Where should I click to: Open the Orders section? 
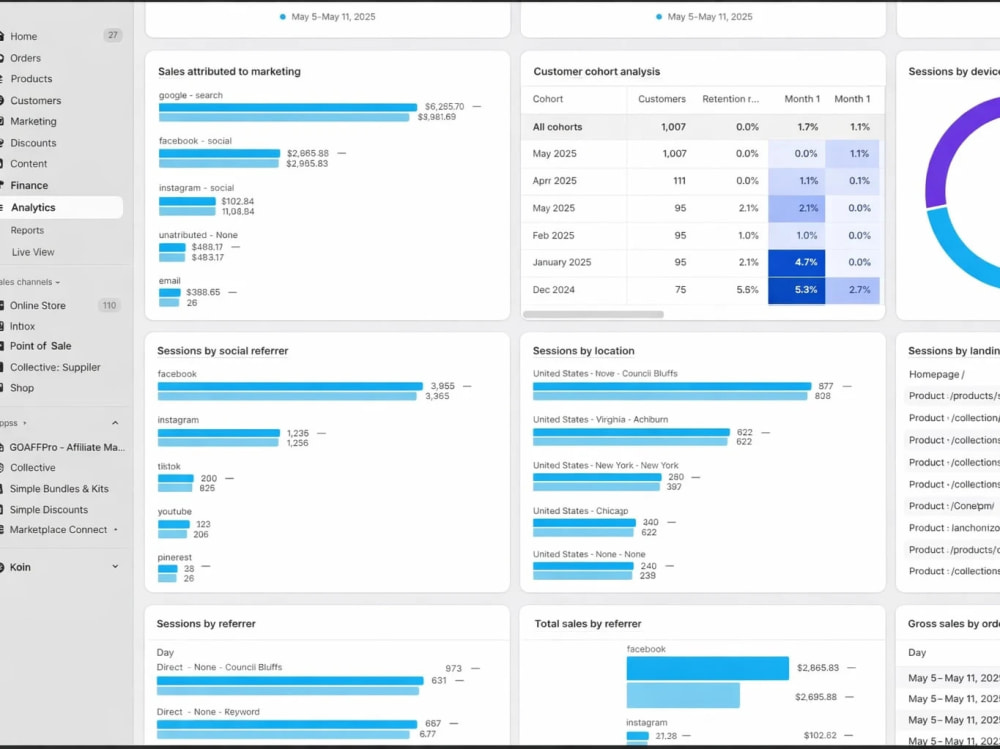[25, 58]
